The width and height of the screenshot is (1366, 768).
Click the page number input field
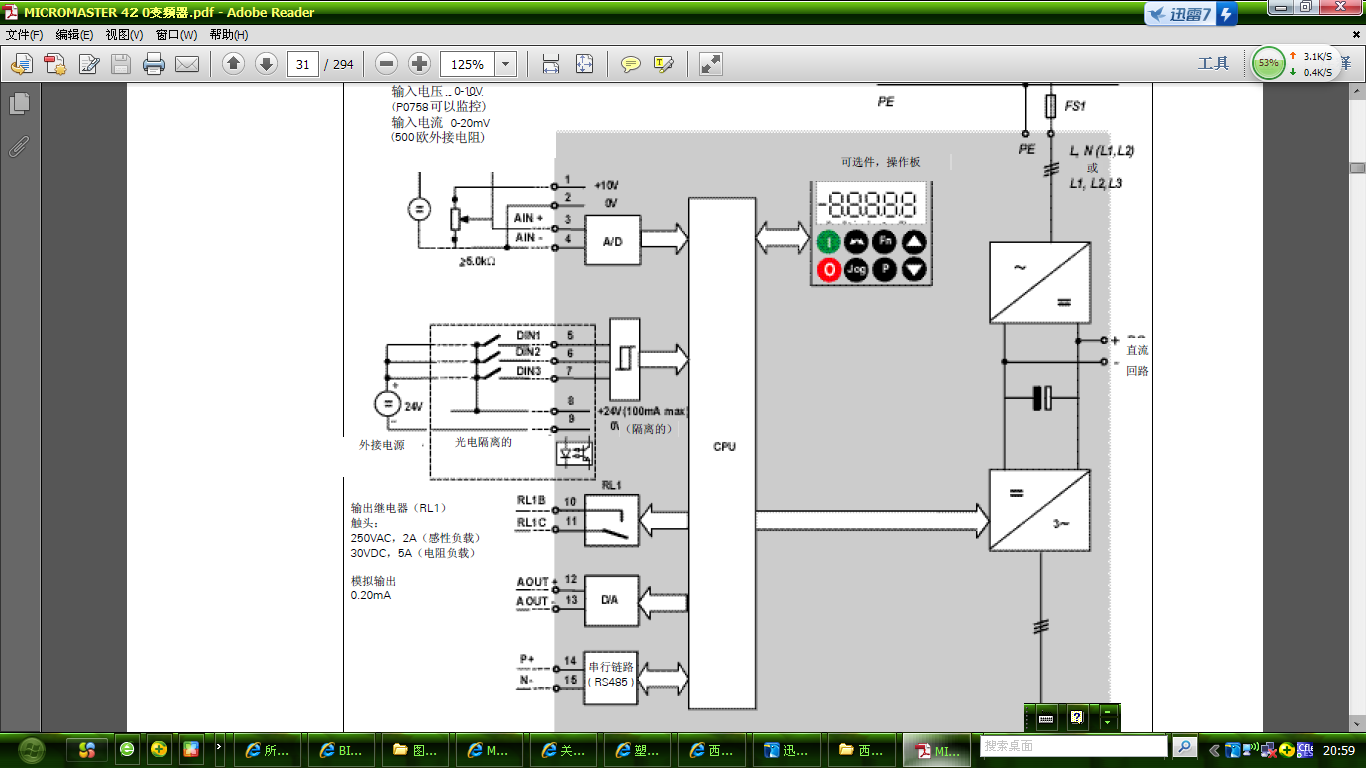(303, 65)
